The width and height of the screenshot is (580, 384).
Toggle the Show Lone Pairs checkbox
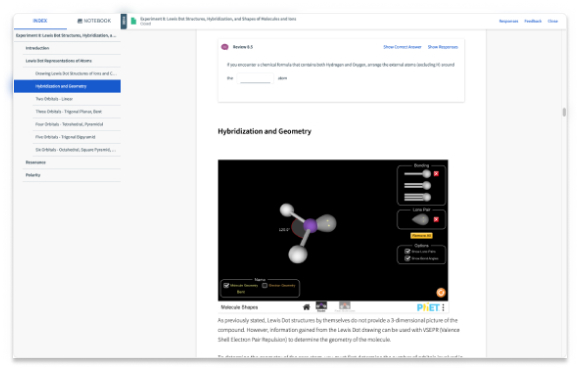[x=408, y=251]
